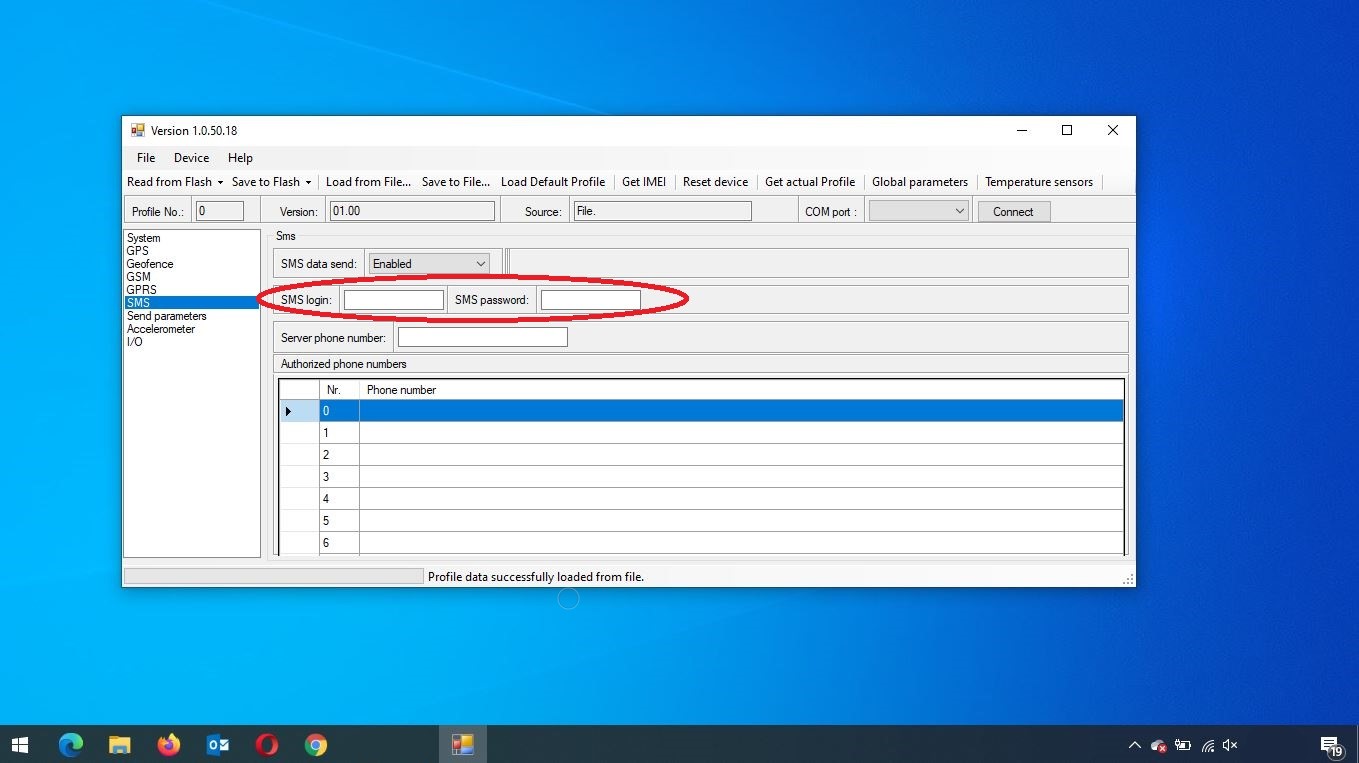Open the Help menu
Image resolution: width=1359 pixels, height=763 pixels.
click(x=240, y=158)
